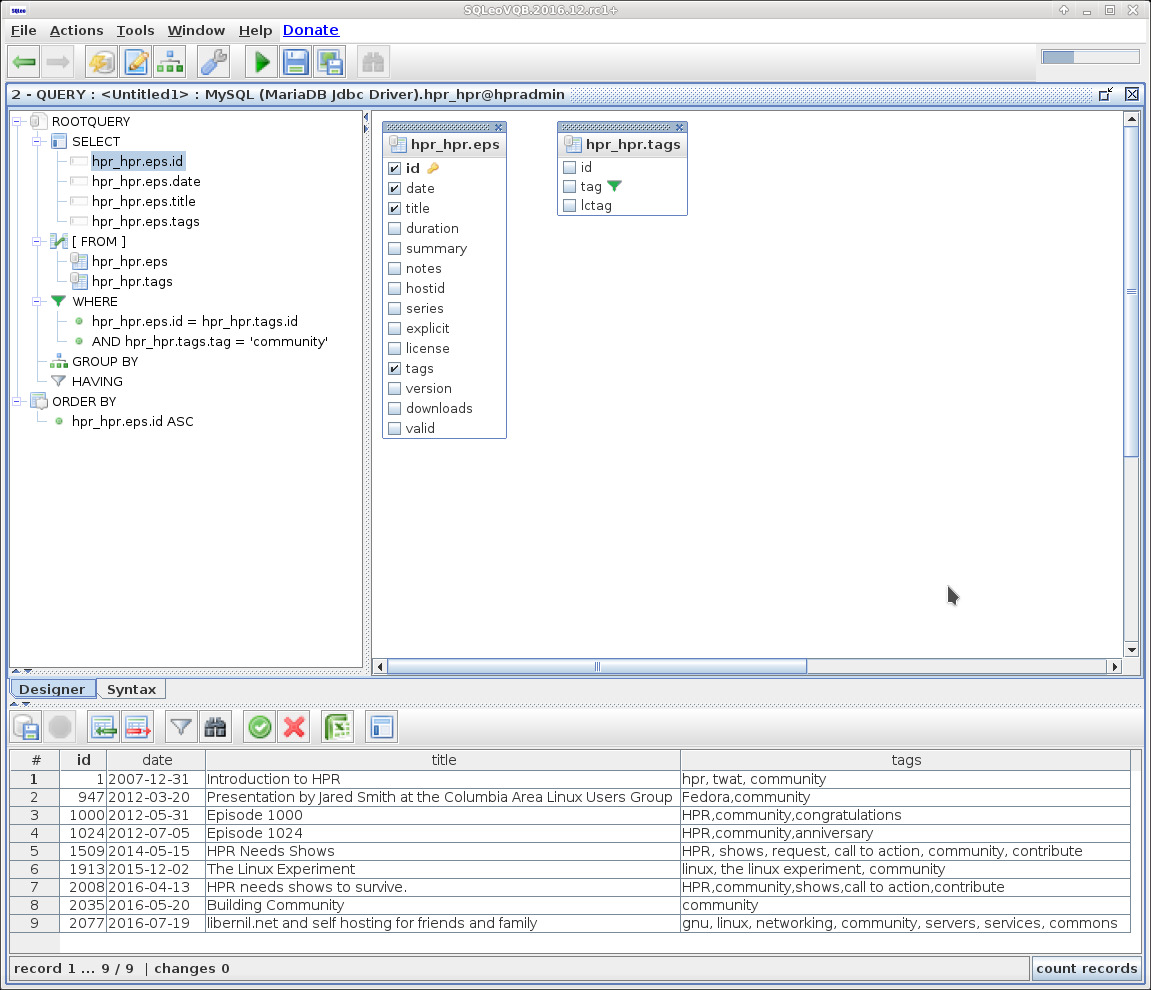Run the query with the green play icon
Viewport: 1151px width, 990px height.
(262, 62)
